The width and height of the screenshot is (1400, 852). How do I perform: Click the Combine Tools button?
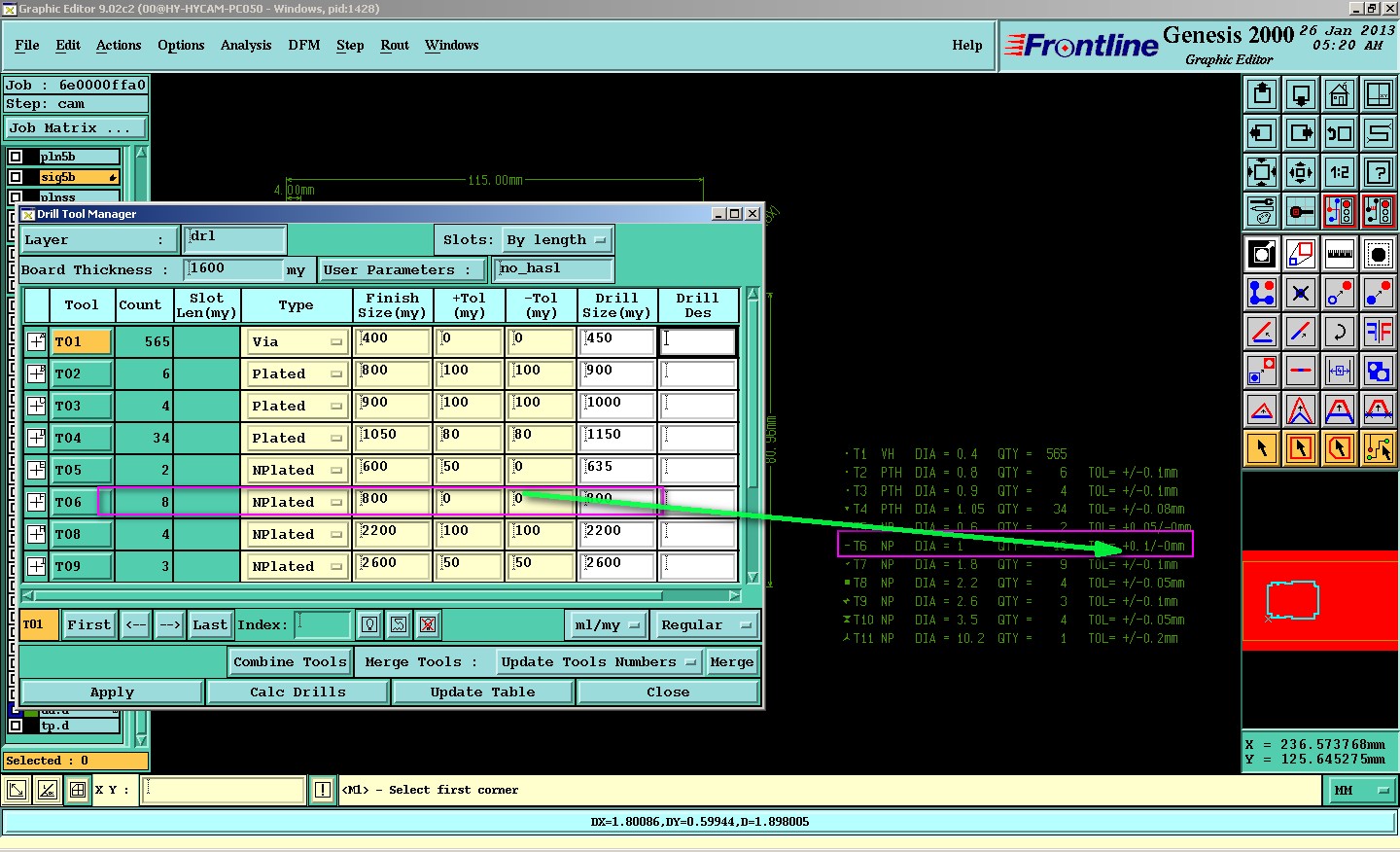pos(290,662)
